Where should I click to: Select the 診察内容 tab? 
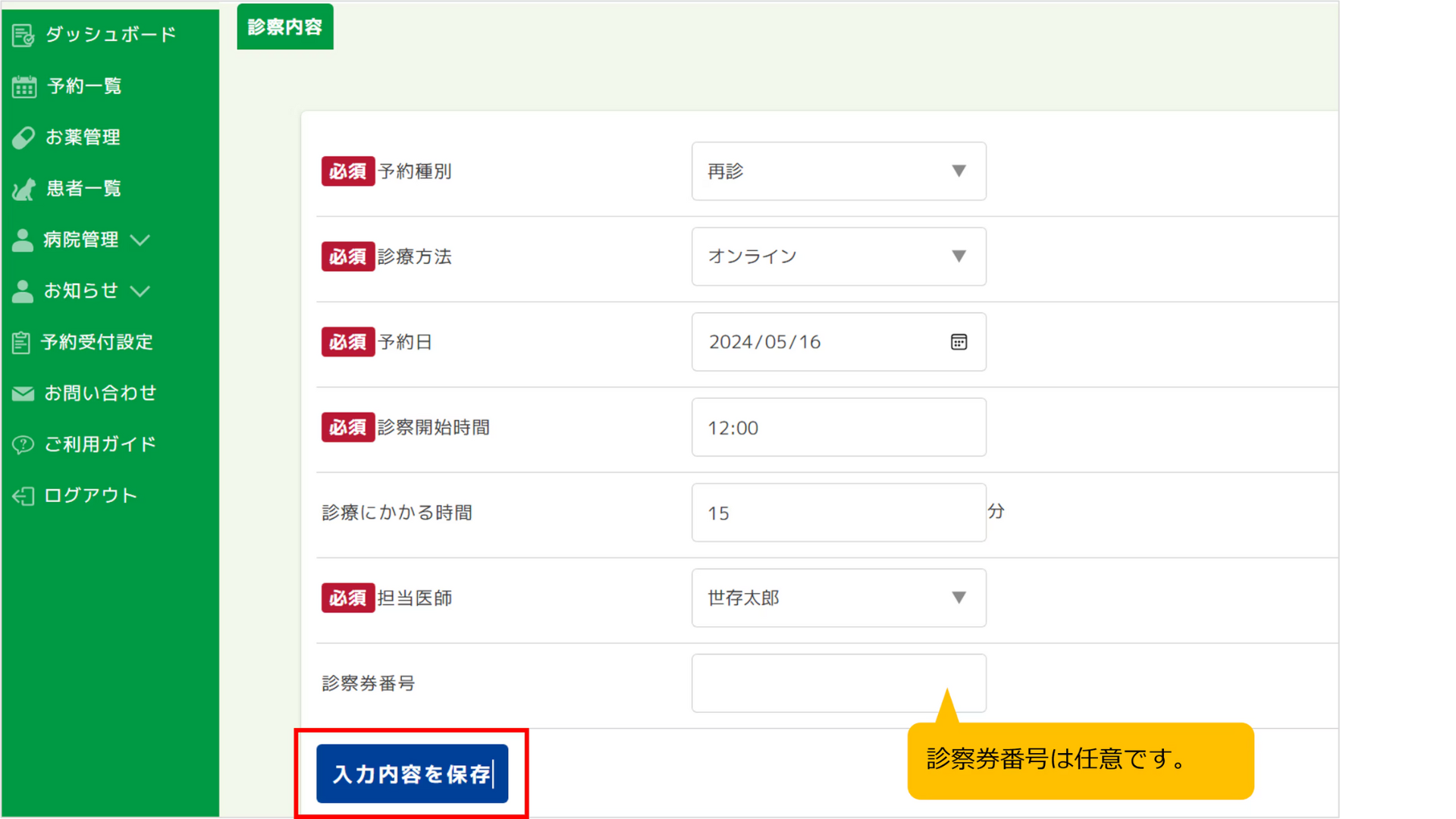(x=285, y=27)
